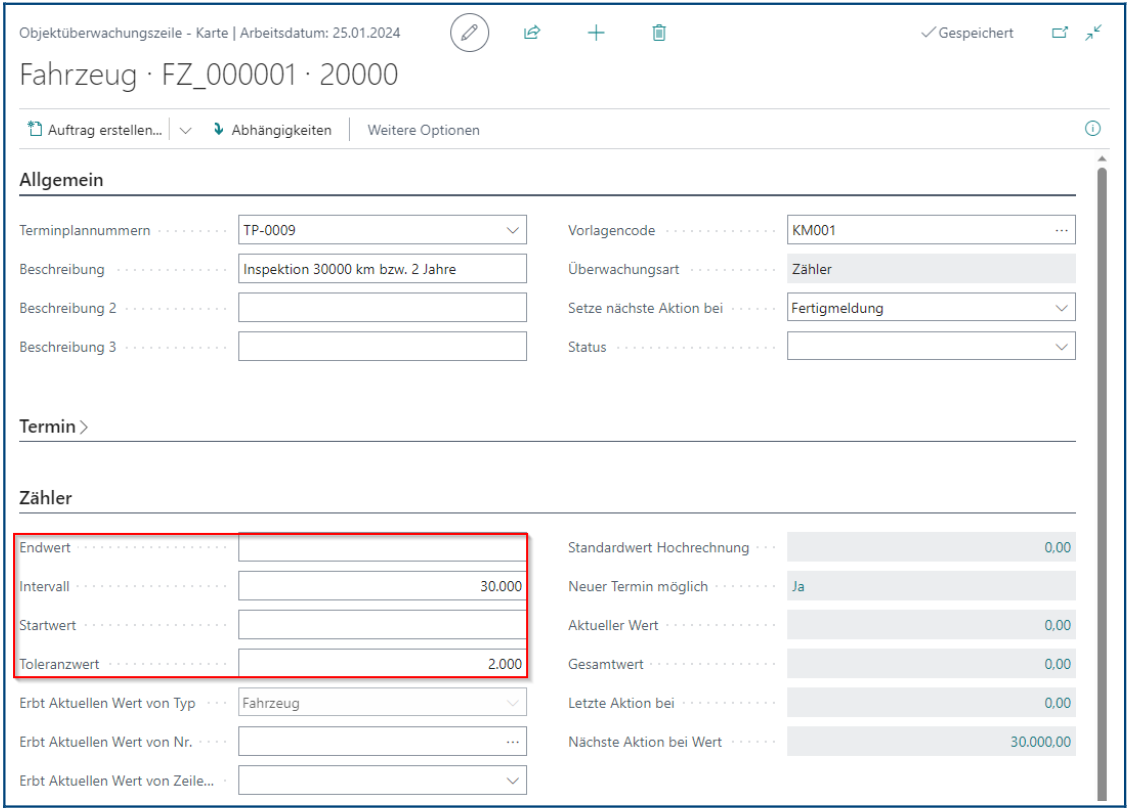The height and width of the screenshot is (811, 1129).
Task: Open Erbt Aktuellen Wert von Typ dropdown
Action: click(x=513, y=703)
